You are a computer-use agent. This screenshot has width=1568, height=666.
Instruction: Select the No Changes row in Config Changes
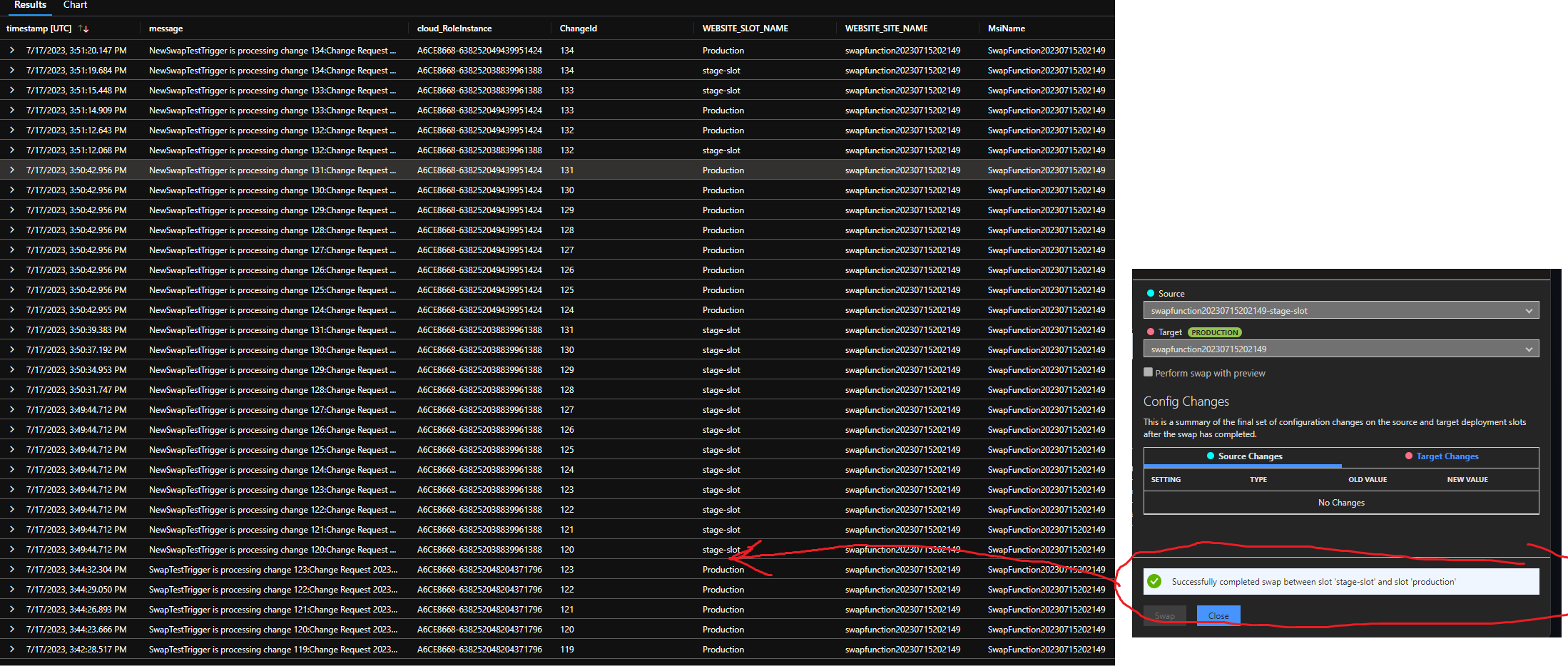pyautogui.click(x=1341, y=502)
